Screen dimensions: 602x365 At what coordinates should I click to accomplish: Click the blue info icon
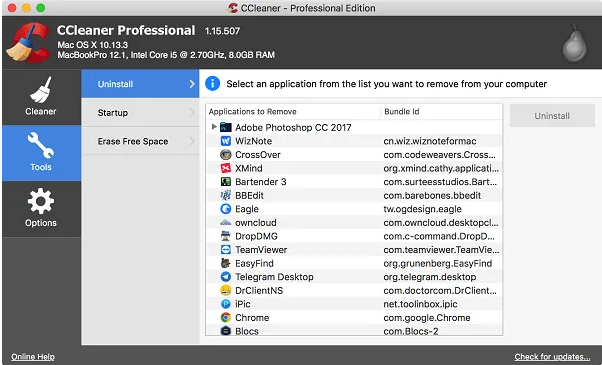[212, 83]
